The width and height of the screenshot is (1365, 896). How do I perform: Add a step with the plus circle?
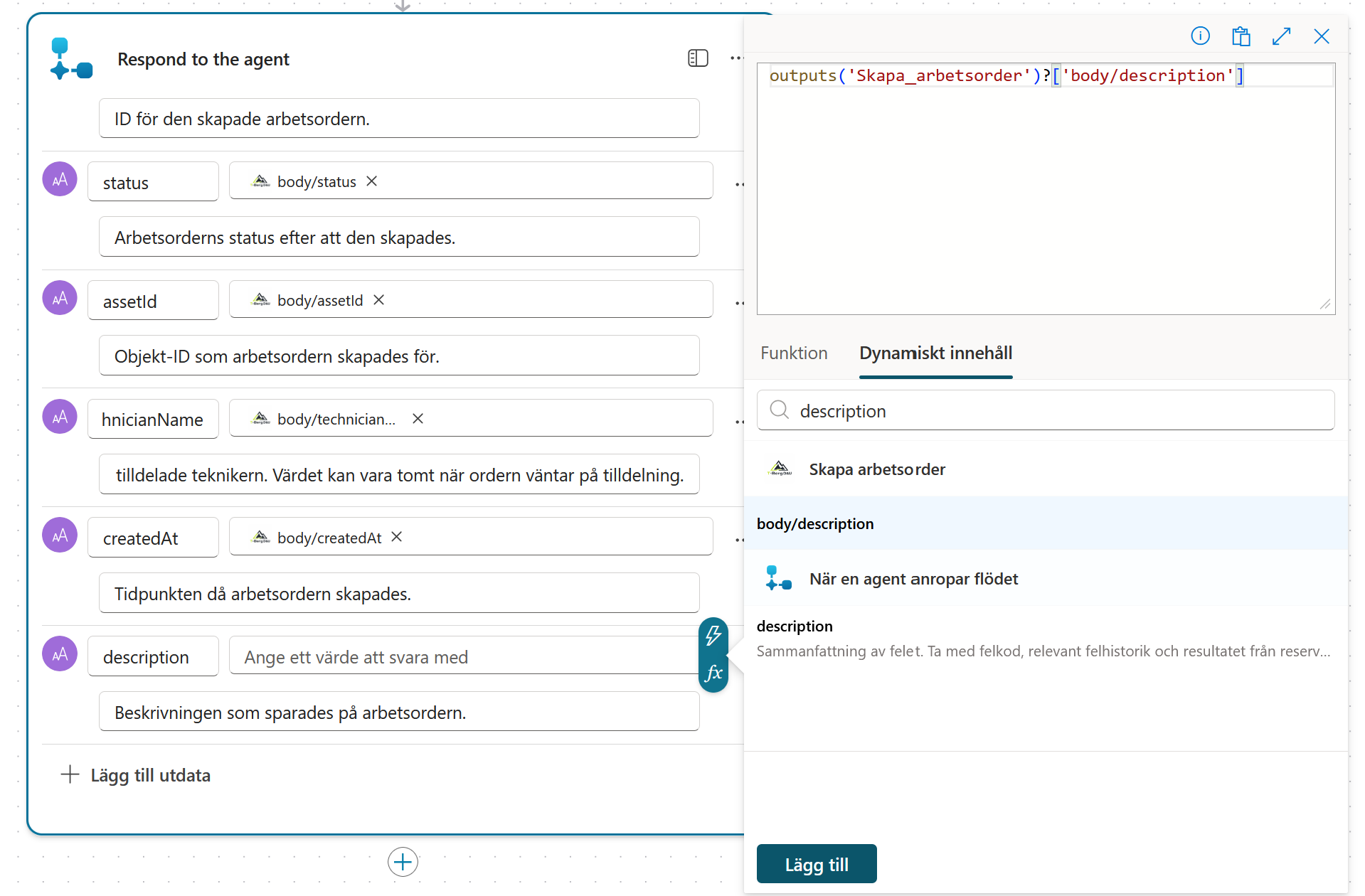coord(403,862)
